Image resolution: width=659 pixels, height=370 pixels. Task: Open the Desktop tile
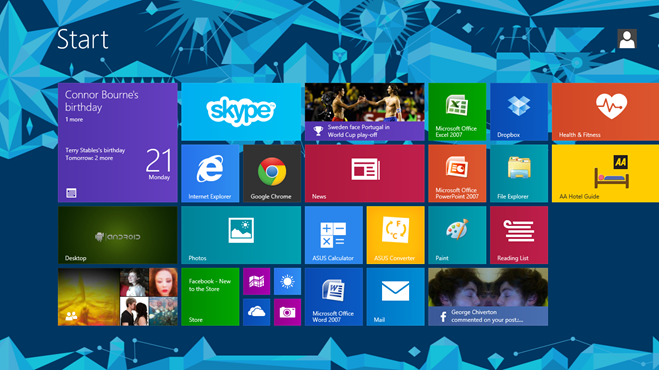click(x=118, y=235)
